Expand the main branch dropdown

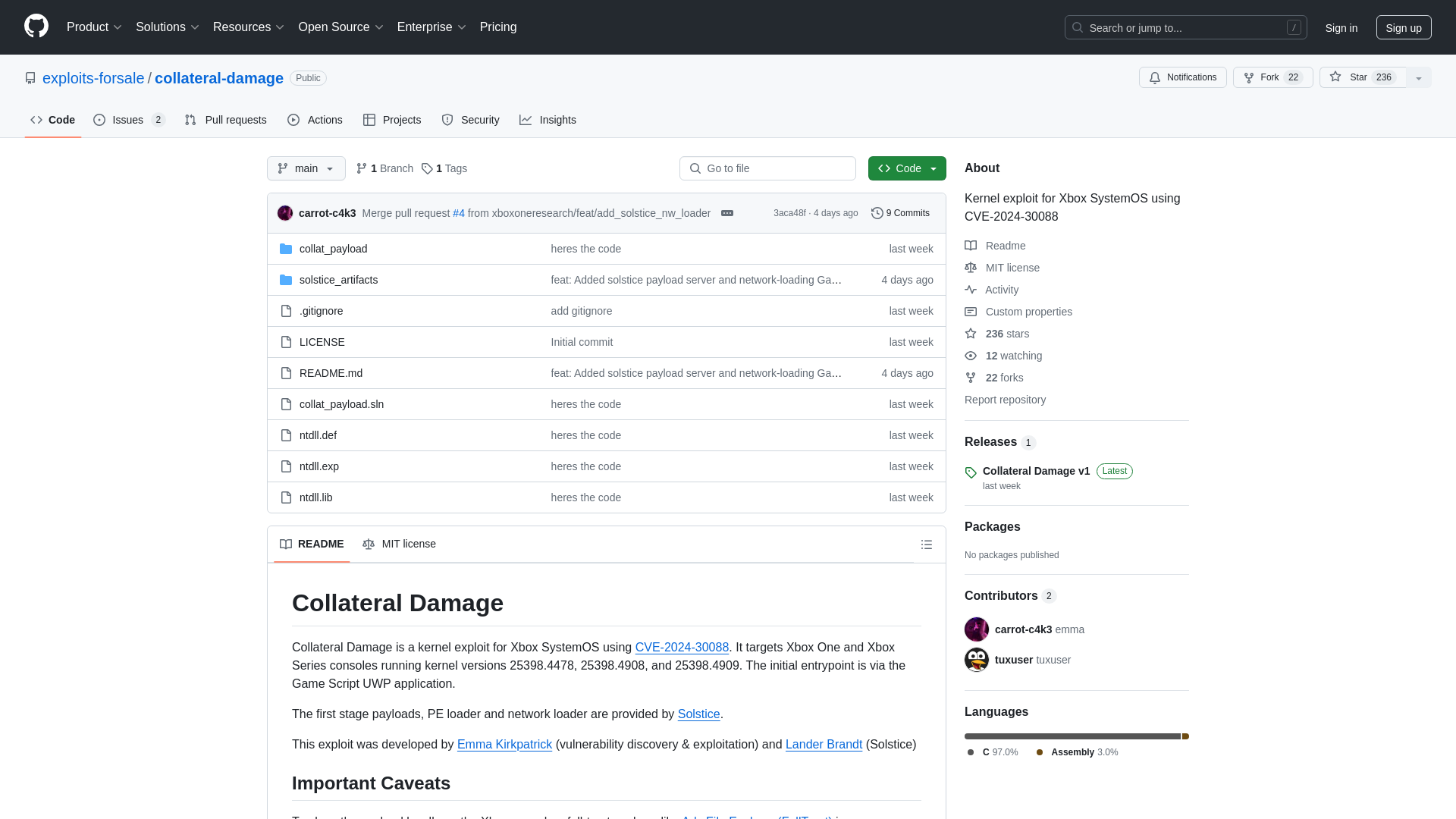point(306,168)
